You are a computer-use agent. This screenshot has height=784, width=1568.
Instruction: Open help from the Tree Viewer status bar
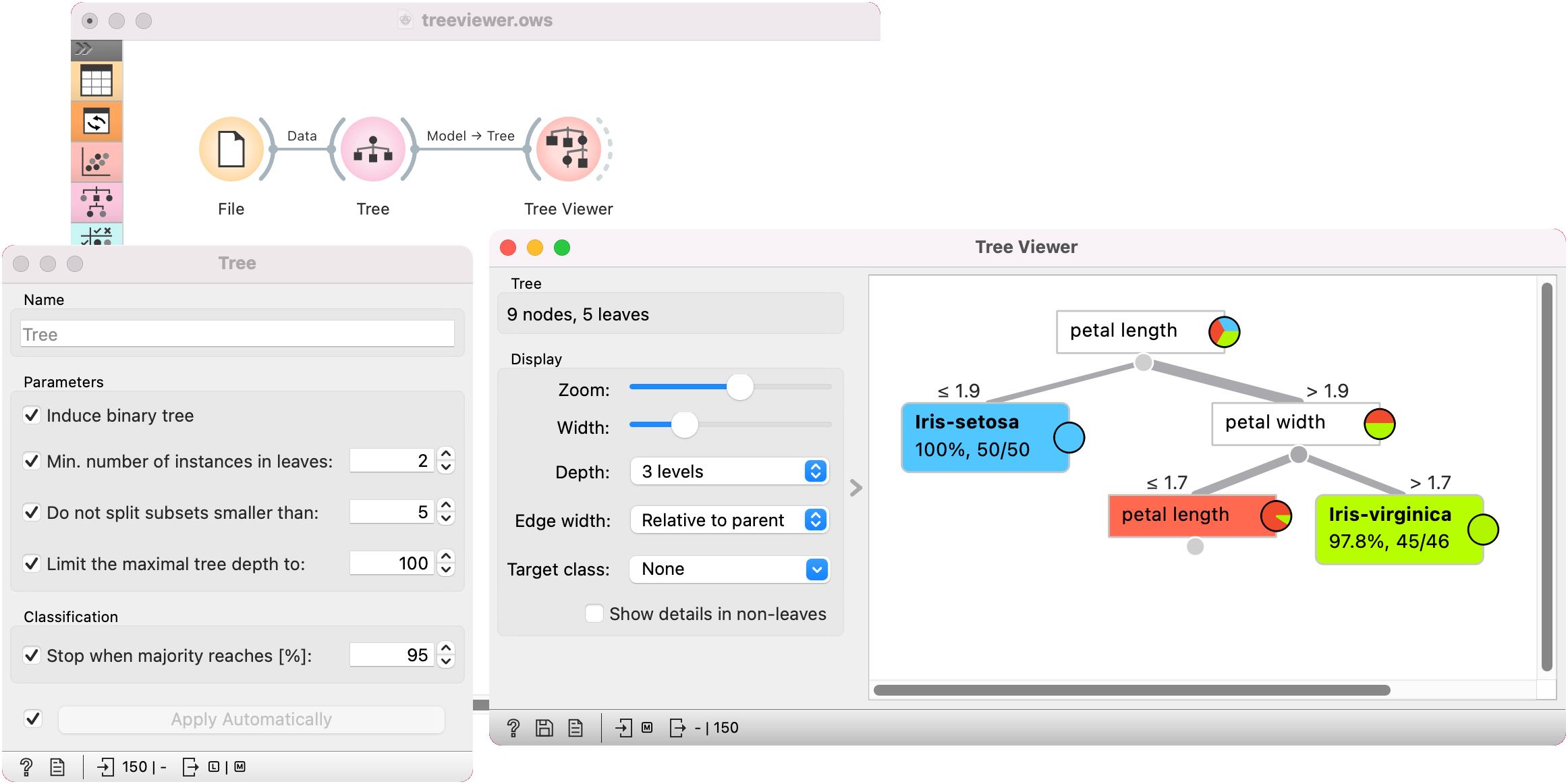(x=514, y=727)
